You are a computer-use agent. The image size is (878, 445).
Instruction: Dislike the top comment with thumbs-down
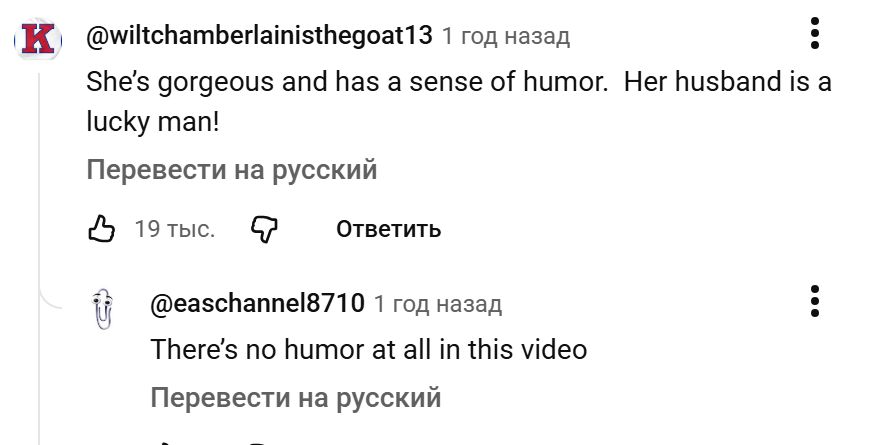coord(263,229)
